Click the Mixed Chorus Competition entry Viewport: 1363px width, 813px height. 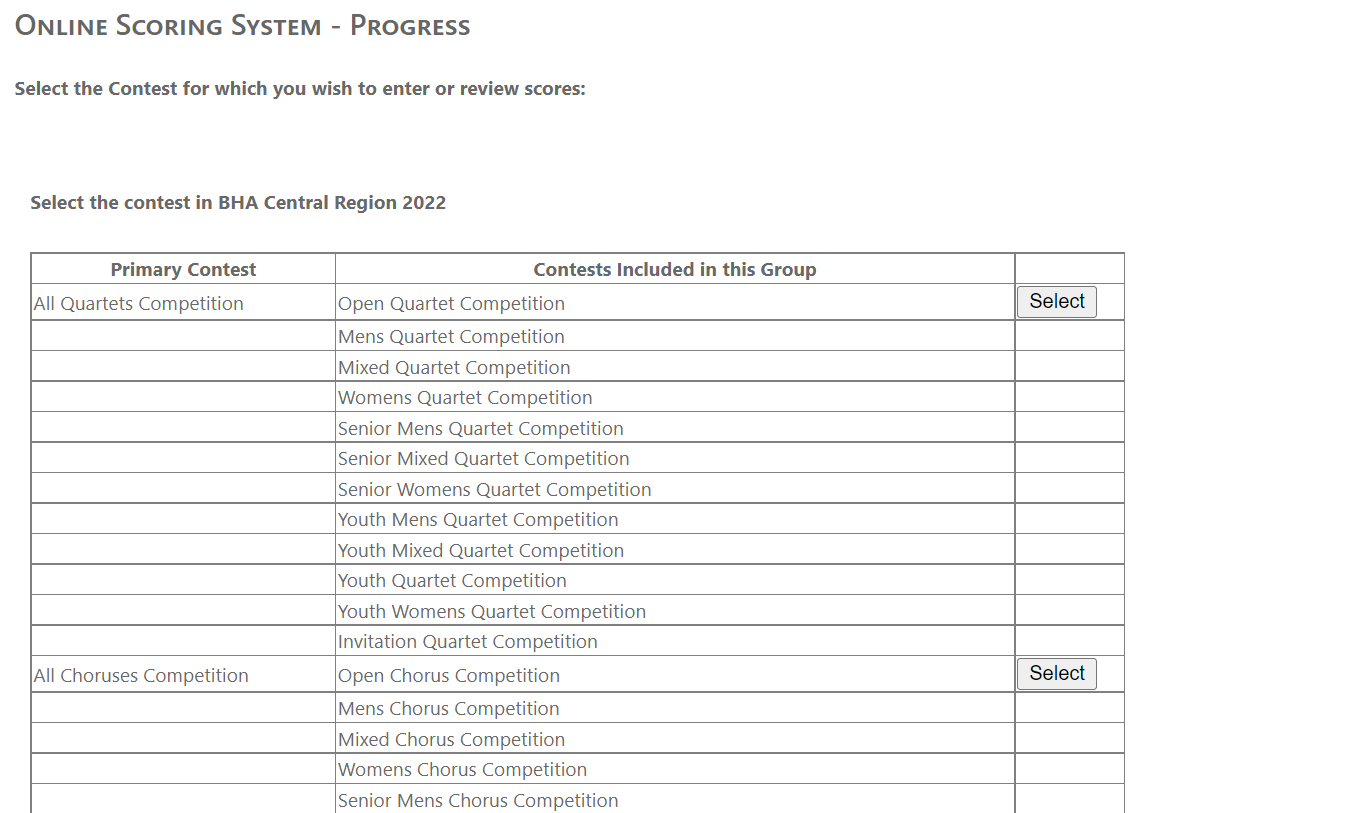coord(451,740)
